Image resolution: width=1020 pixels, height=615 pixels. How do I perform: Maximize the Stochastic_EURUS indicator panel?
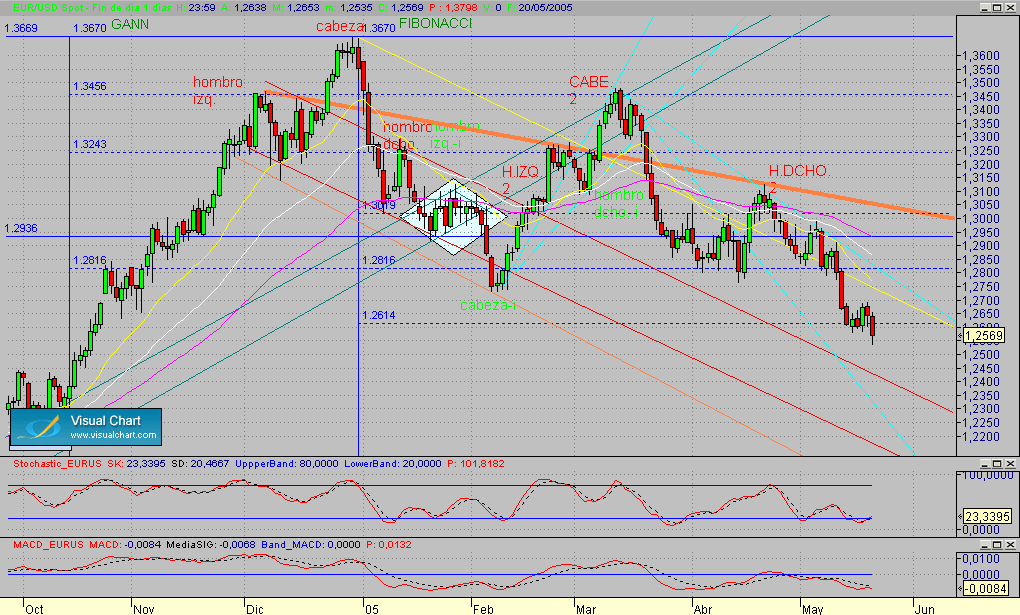pos(997,463)
